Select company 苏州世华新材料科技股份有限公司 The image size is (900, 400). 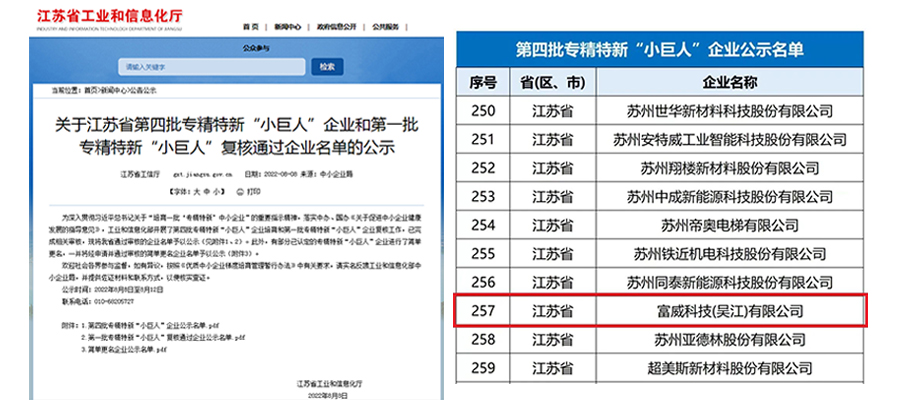[730, 110]
